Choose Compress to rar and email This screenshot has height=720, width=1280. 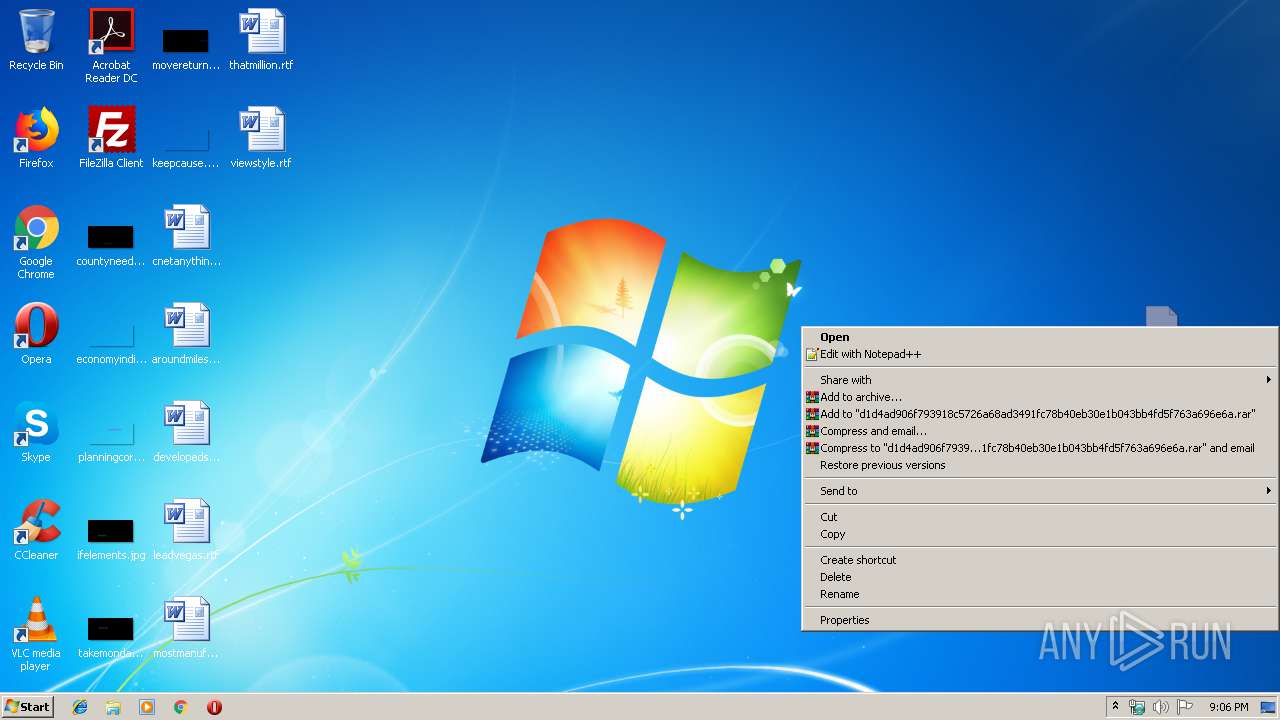coord(1040,448)
